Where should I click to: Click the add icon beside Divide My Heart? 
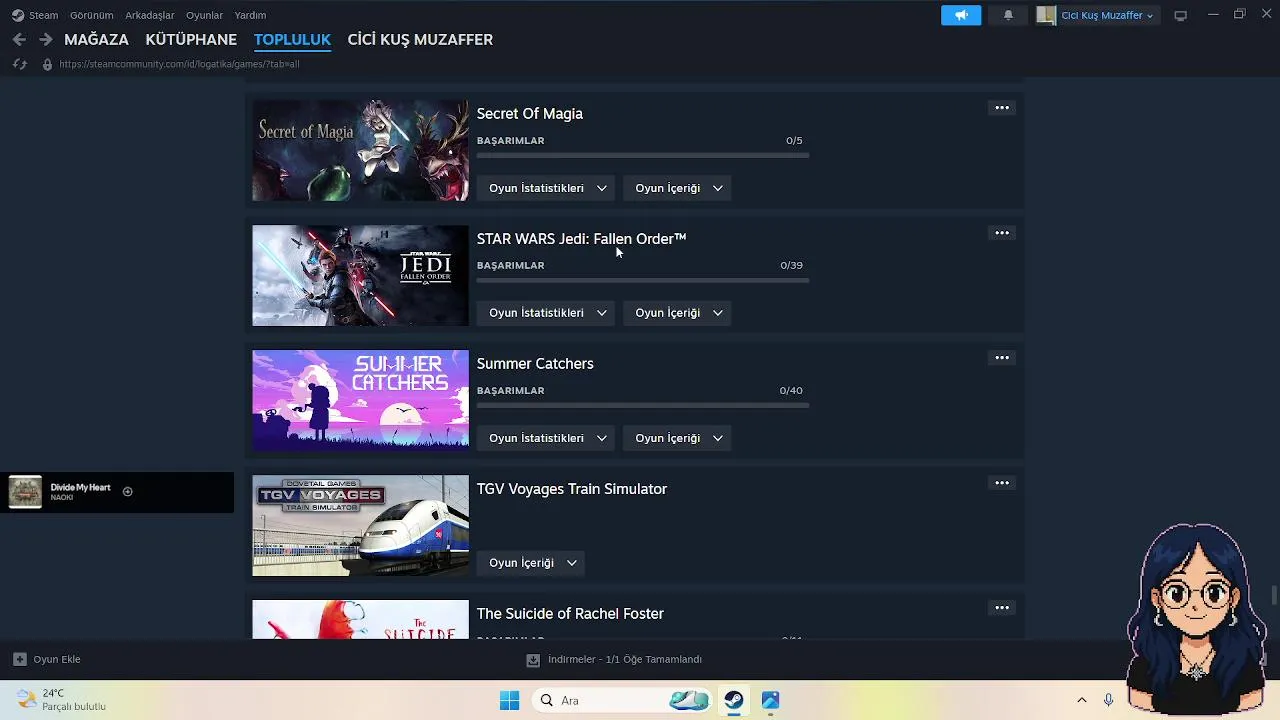127,491
